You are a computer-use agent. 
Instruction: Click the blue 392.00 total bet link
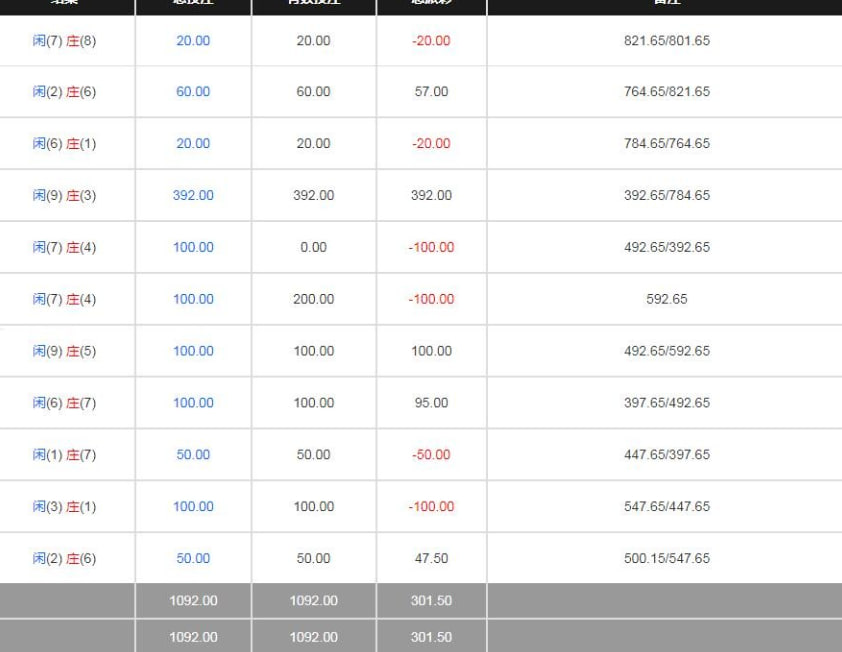coord(193,196)
